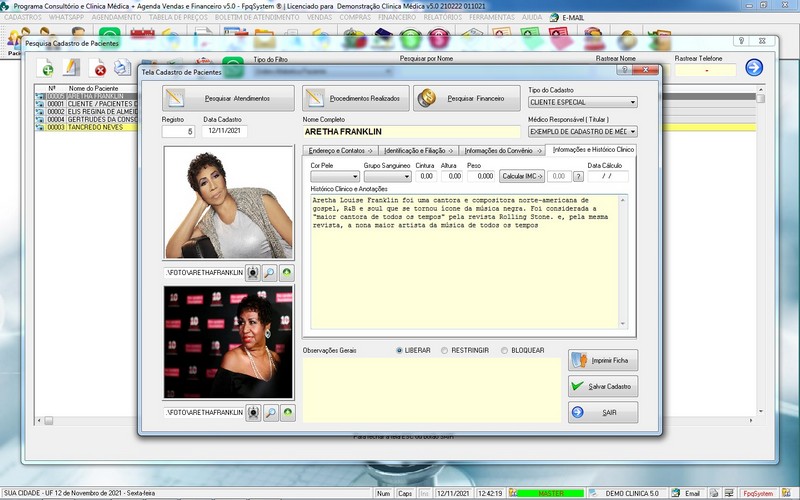This screenshot has height=500, width=800.
Task: Click the green arrow icon beside the upper photo path
Action: [287, 273]
